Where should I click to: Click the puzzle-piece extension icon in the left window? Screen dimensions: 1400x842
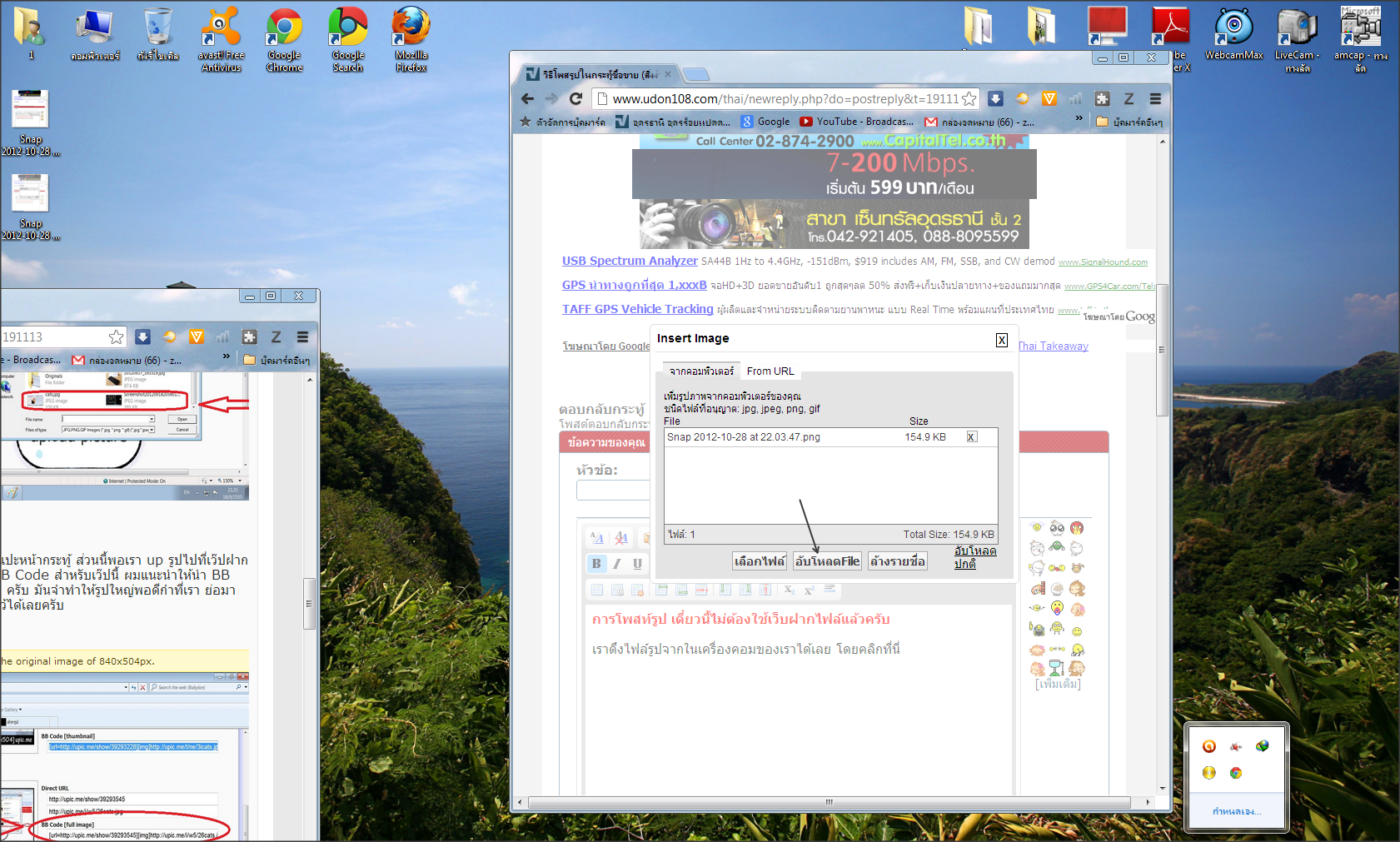point(249,337)
